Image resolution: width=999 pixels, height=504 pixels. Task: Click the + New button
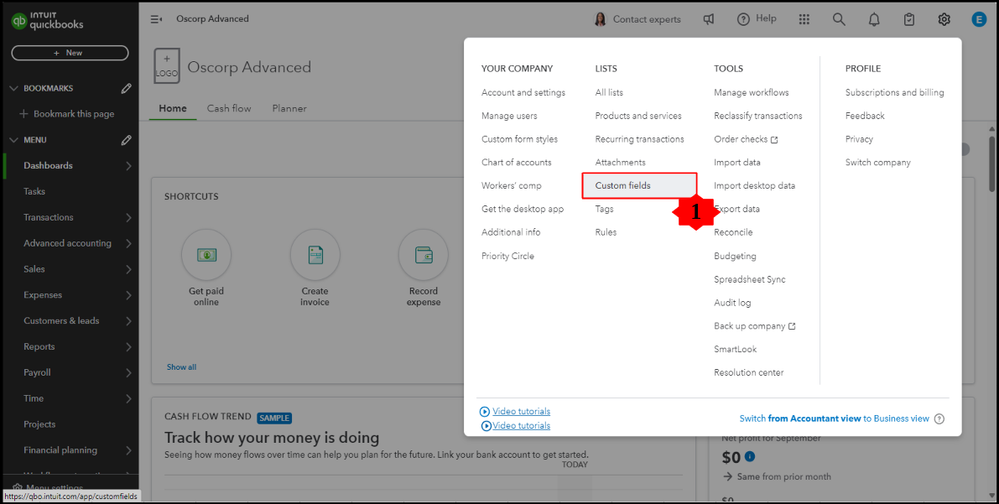[70, 53]
